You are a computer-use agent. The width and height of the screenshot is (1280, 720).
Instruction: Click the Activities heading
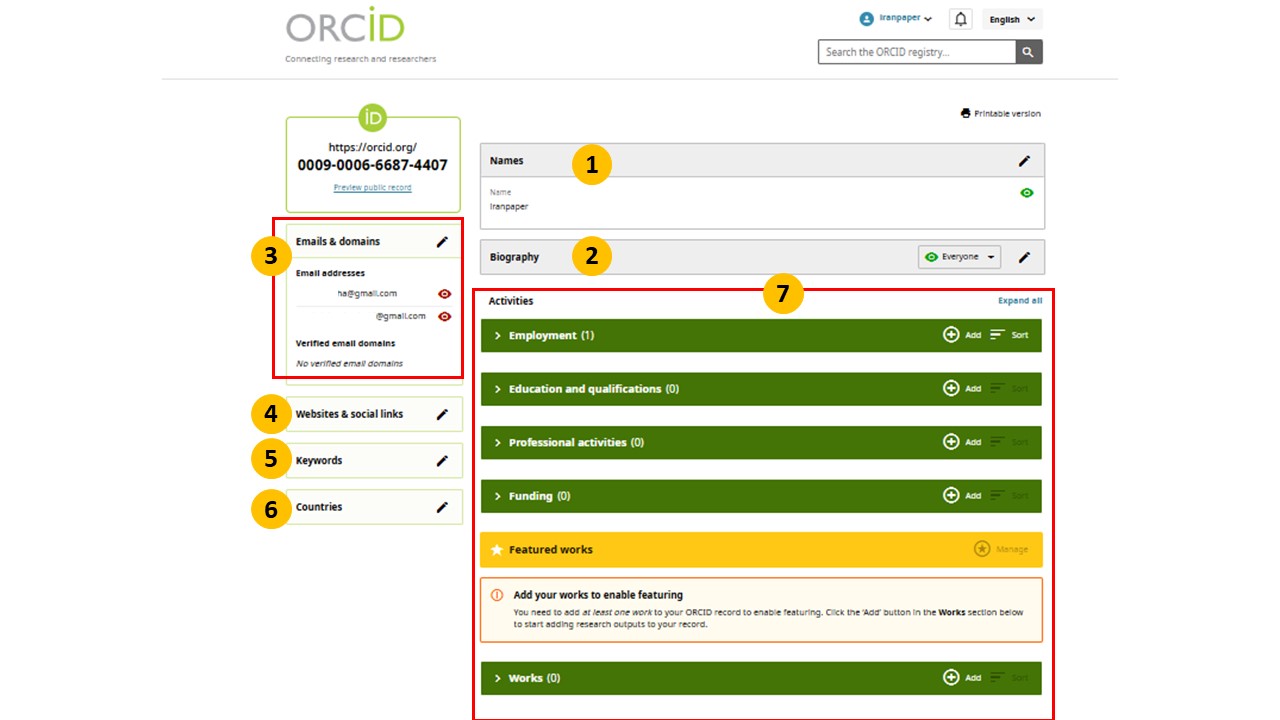(x=511, y=301)
